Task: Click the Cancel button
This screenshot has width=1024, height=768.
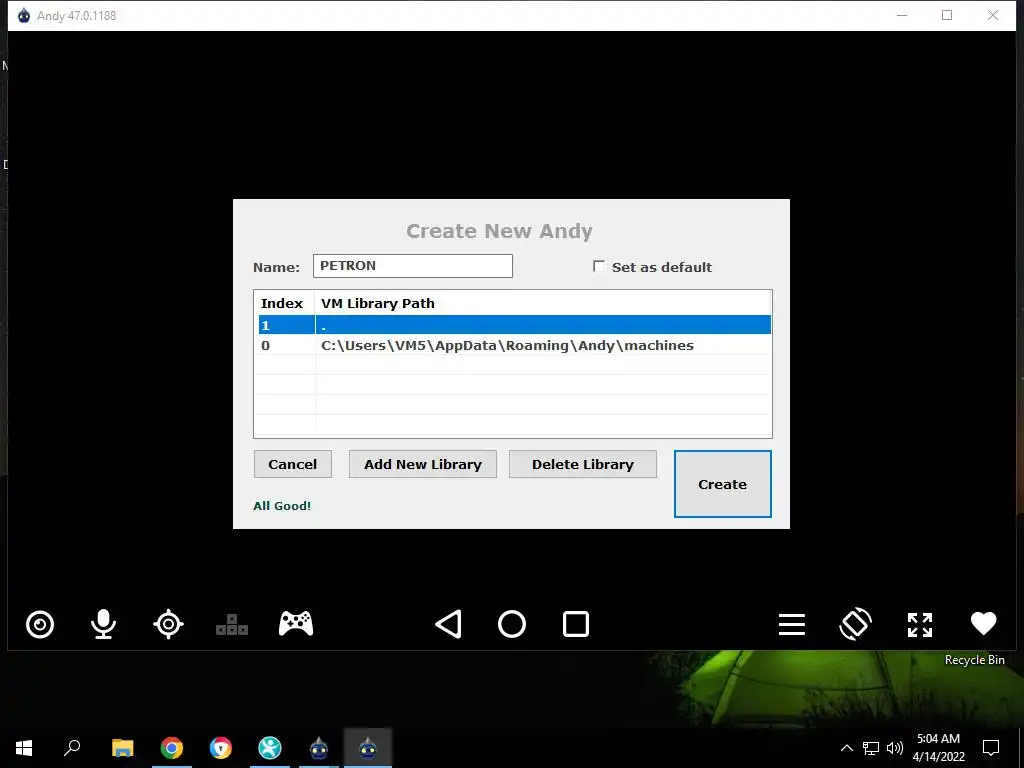Action: pos(293,464)
